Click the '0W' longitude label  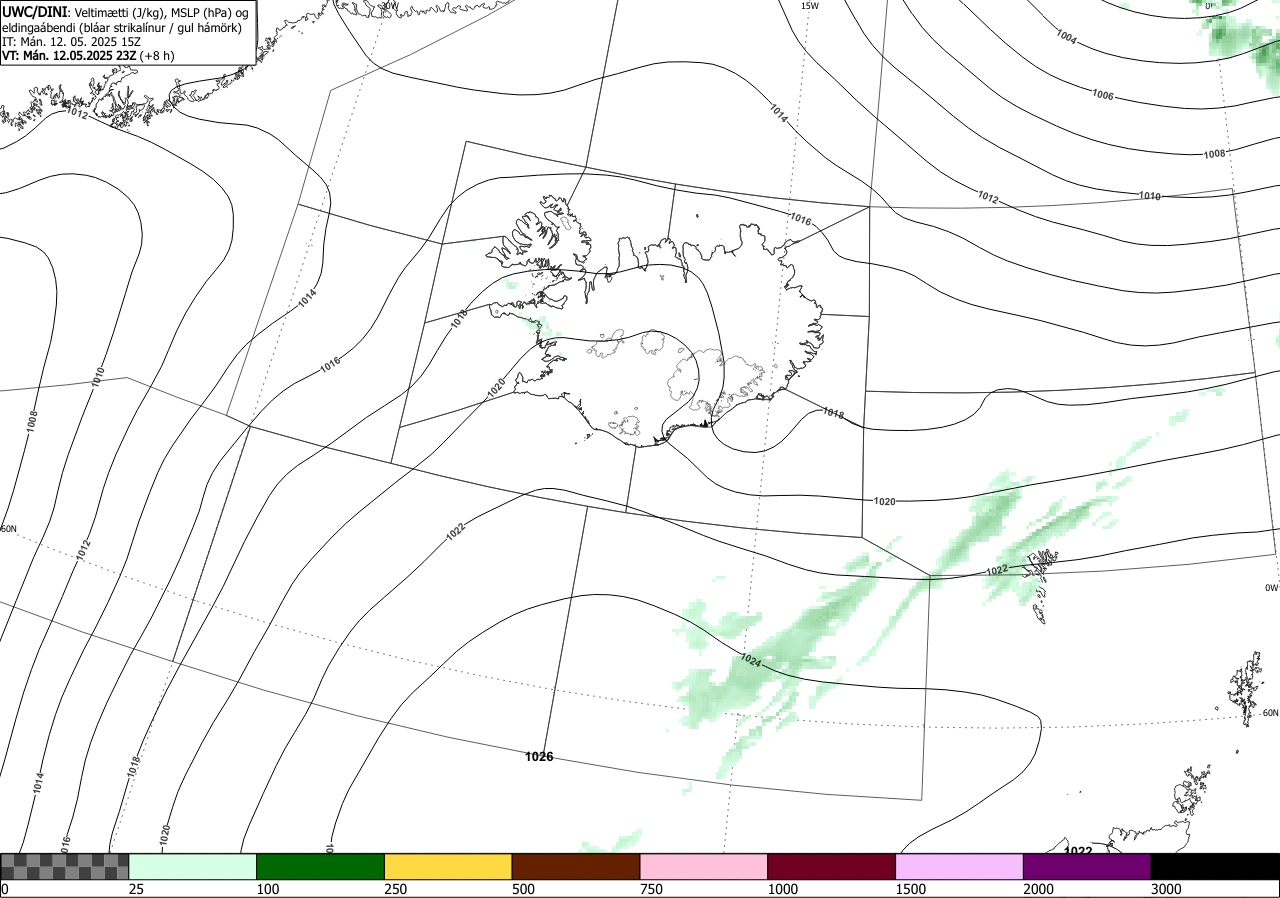click(x=1271, y=588)
